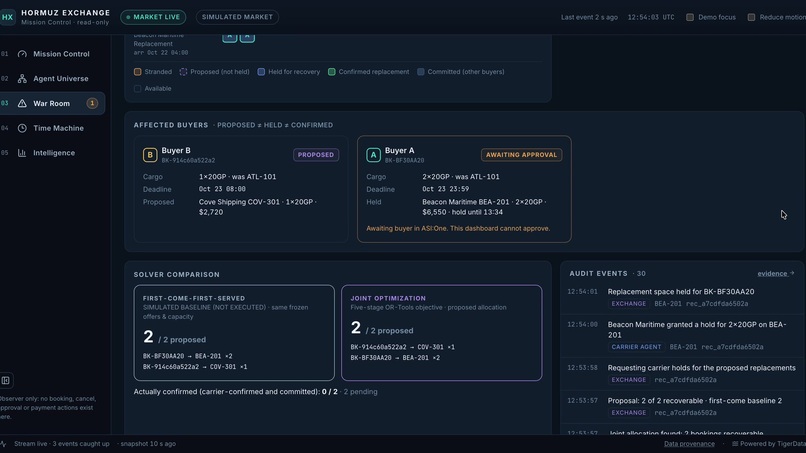Click Buyer A avatar badge
806x453 pixels.
click(x=373, y=155)
